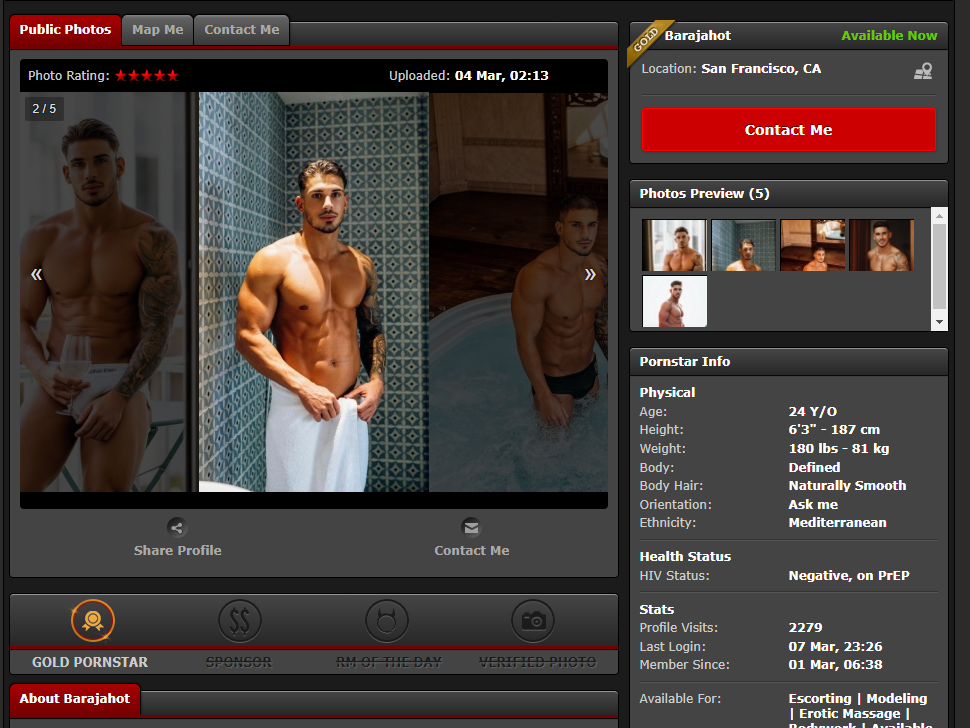Open the fourth photo preview thumbnail
Screen dimensions: 970x728
pos(882,245)
